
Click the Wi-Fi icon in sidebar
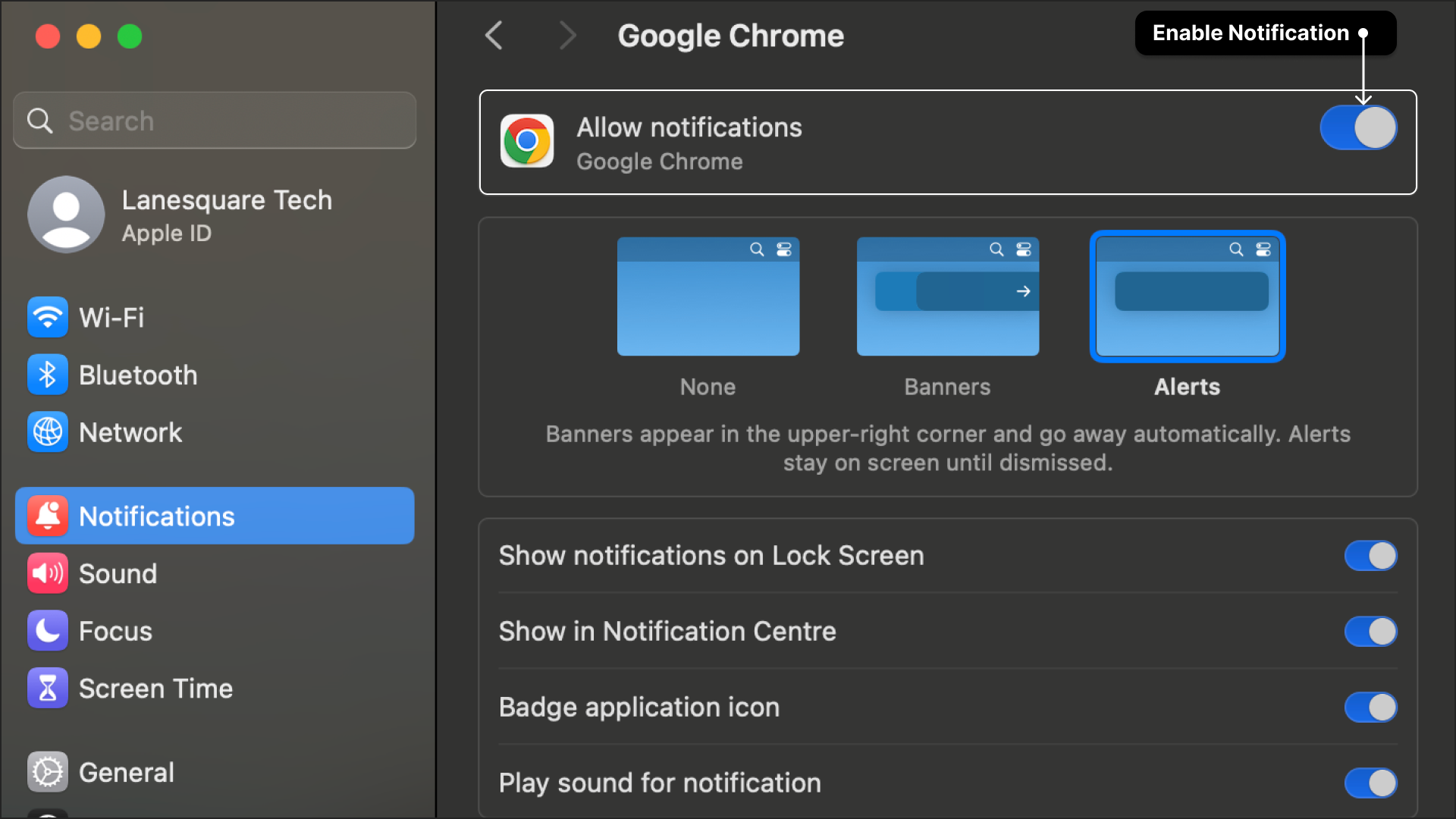47,317
